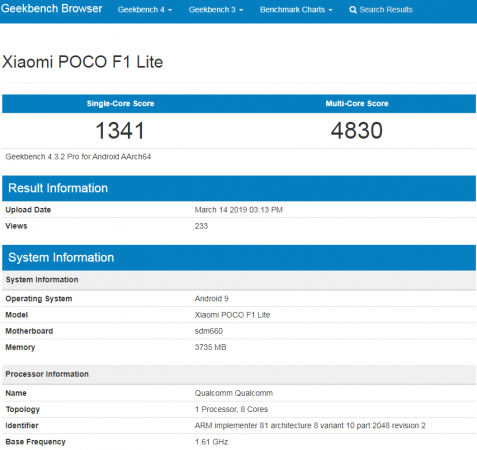Screen dimensions: 477x450
Task: Select the single-core score 1341
Action: click(x=120, y=130)
